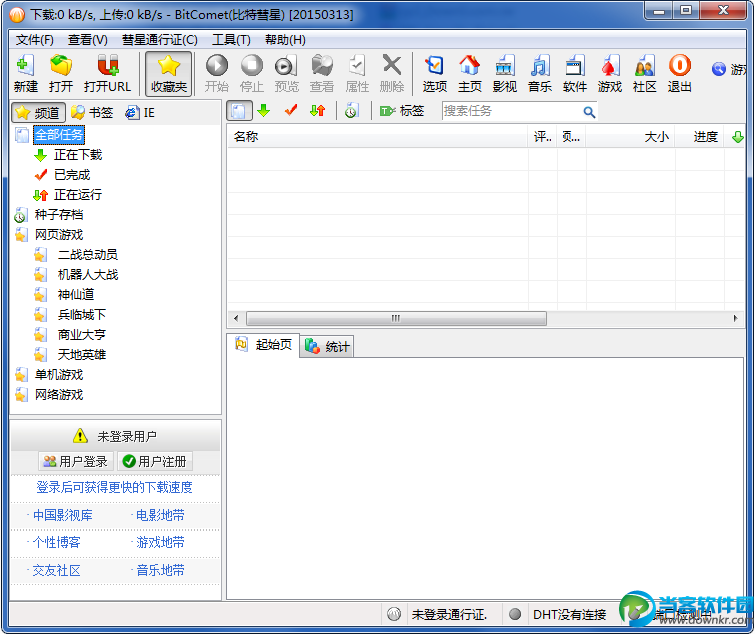Image resolution: width=755 pixels, height=634 pixels.
Task: Click the 新建 (New) toolbar icon
Action: pos(26,74)
